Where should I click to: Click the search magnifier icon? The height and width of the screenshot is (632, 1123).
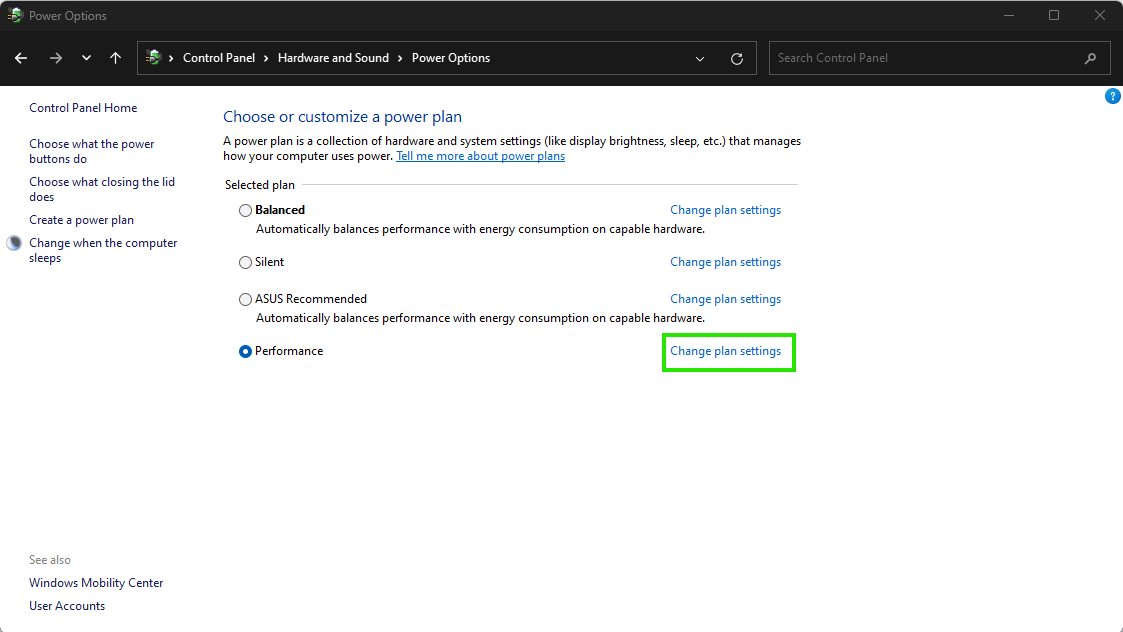(x=1090, y=58)
